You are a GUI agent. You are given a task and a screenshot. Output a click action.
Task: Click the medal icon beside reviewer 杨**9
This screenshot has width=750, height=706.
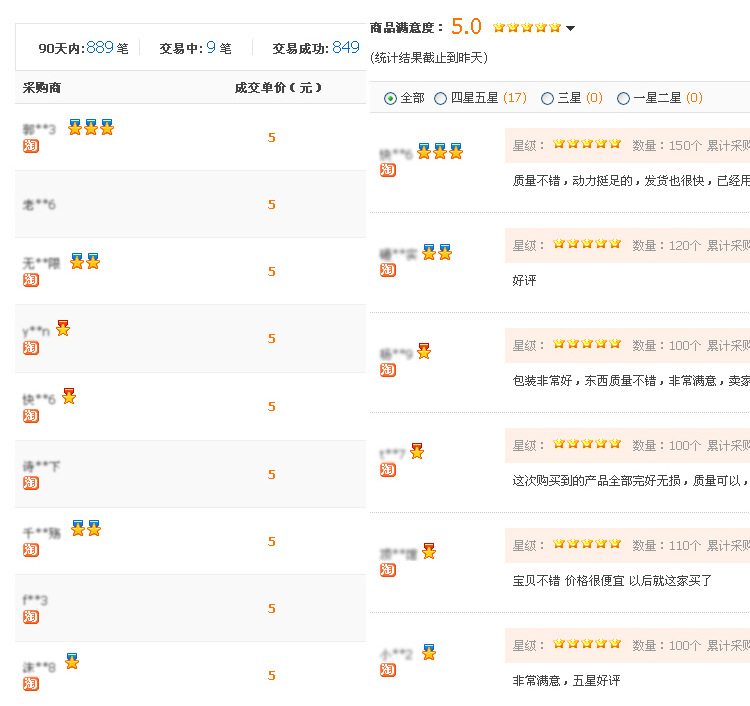424,351
